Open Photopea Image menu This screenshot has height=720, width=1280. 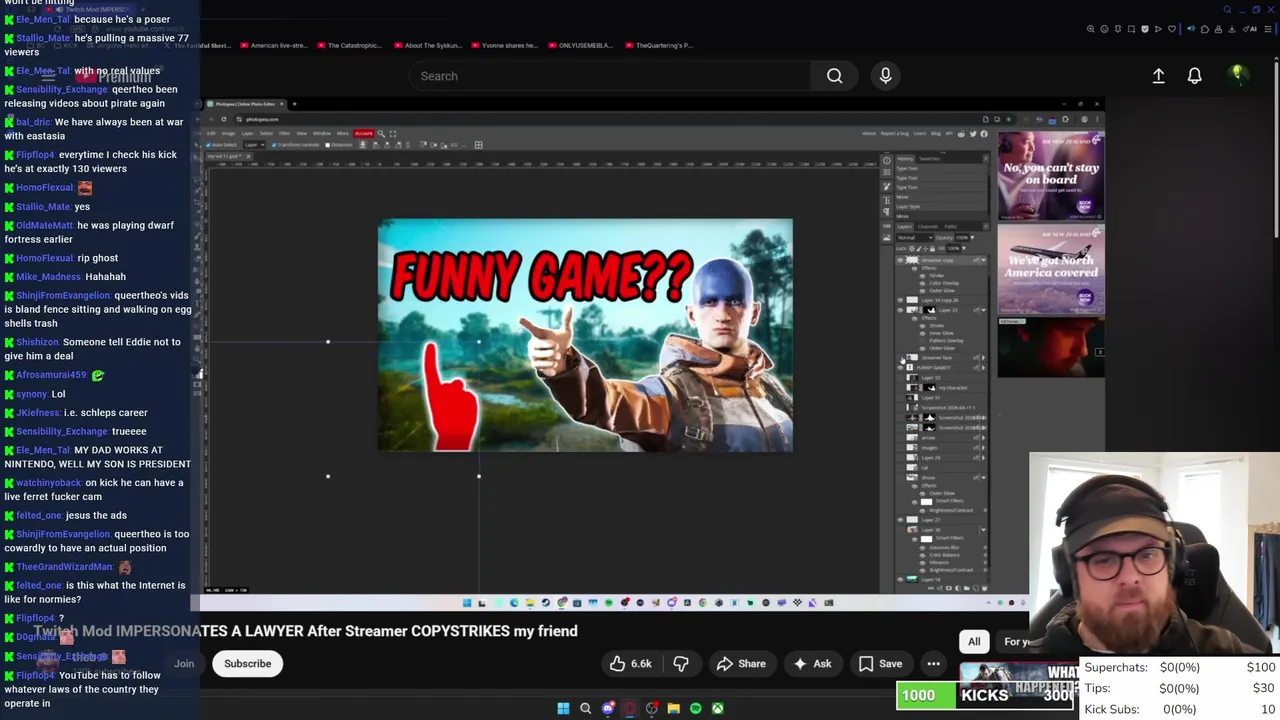(x=228, y=133)
